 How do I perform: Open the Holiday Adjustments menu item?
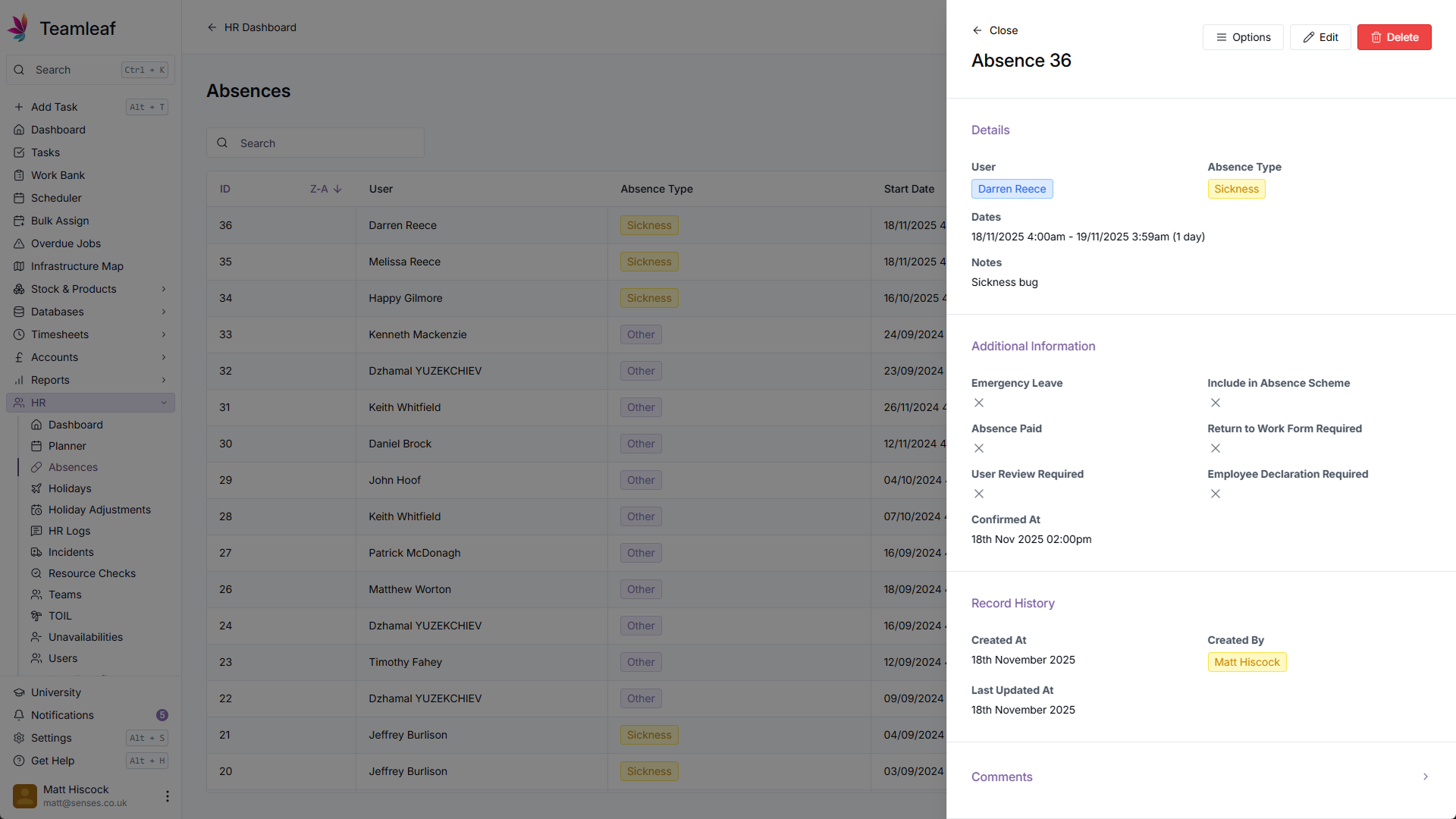pyautogui.click(x=99, y=510)
